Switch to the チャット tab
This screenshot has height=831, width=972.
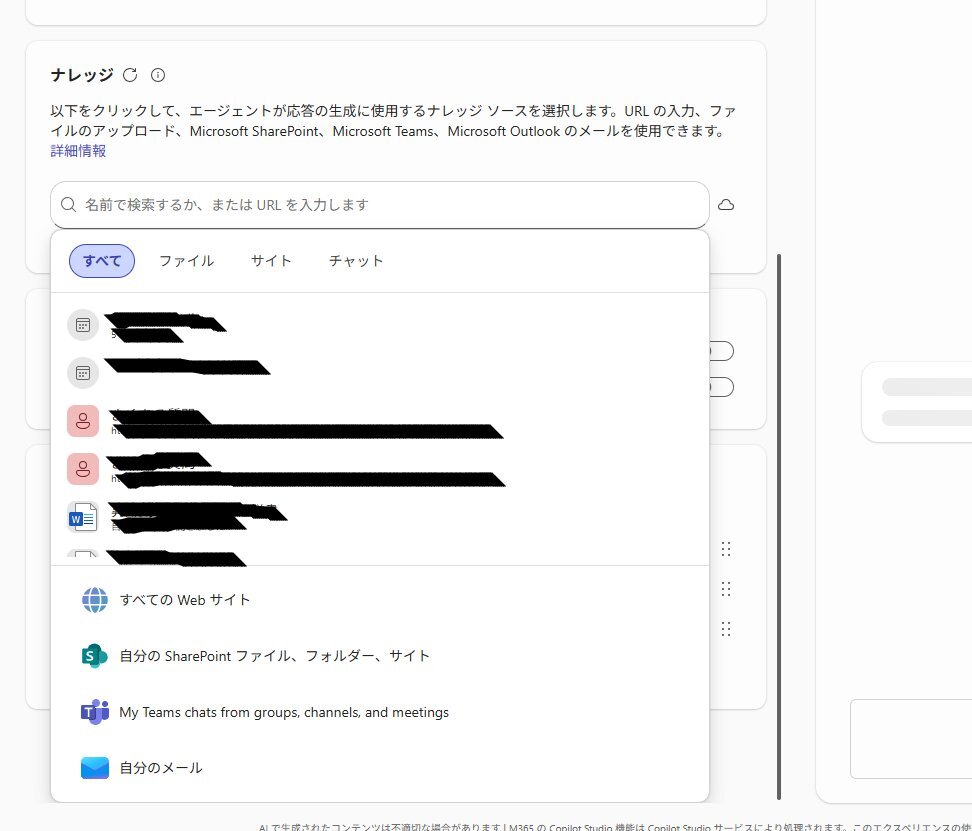356,261
